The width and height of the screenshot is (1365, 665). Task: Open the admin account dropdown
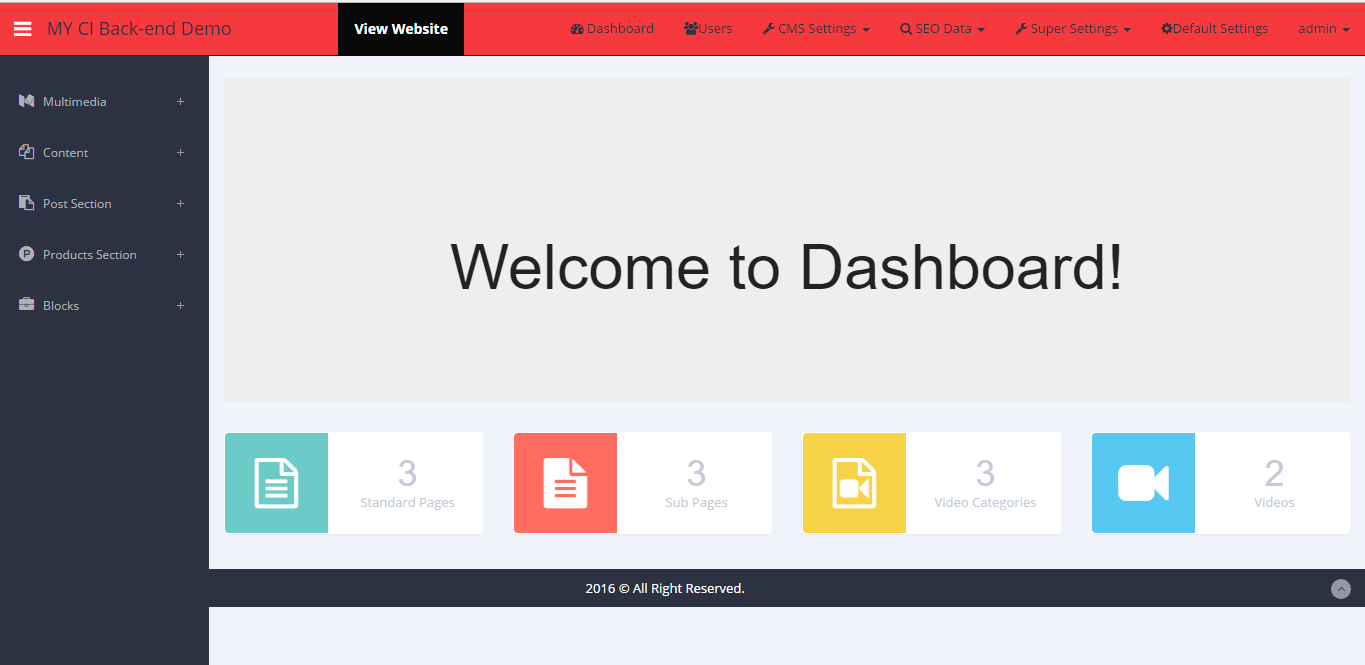(x=1322, y=28)
